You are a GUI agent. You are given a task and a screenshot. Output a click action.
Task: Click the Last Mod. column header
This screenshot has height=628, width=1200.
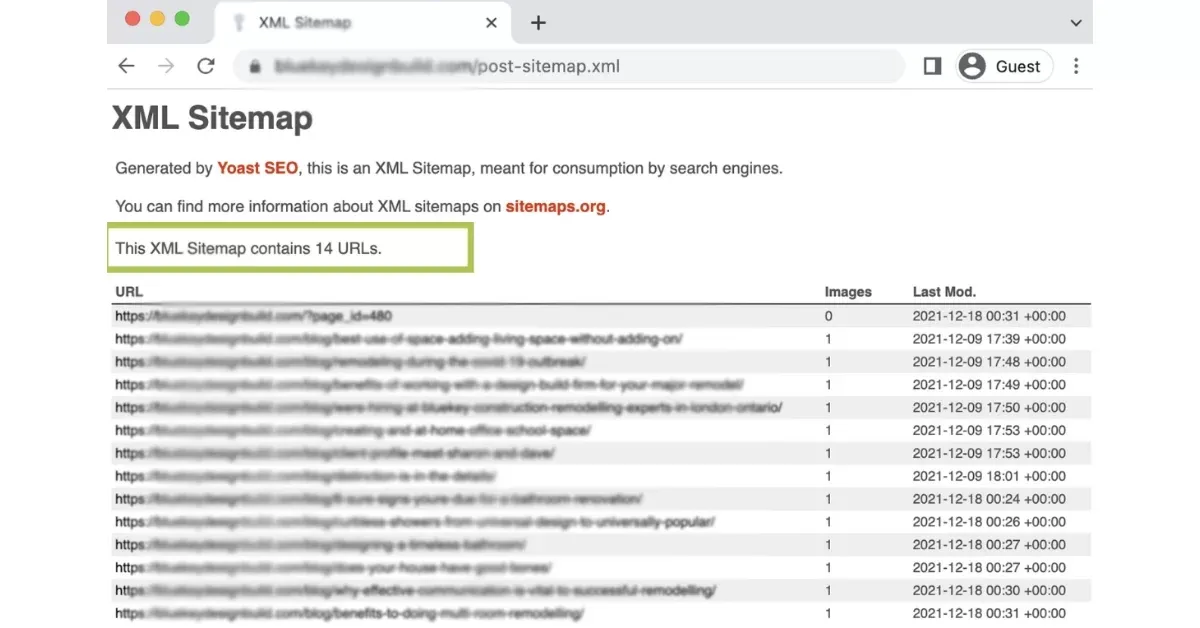click(944, 292)
